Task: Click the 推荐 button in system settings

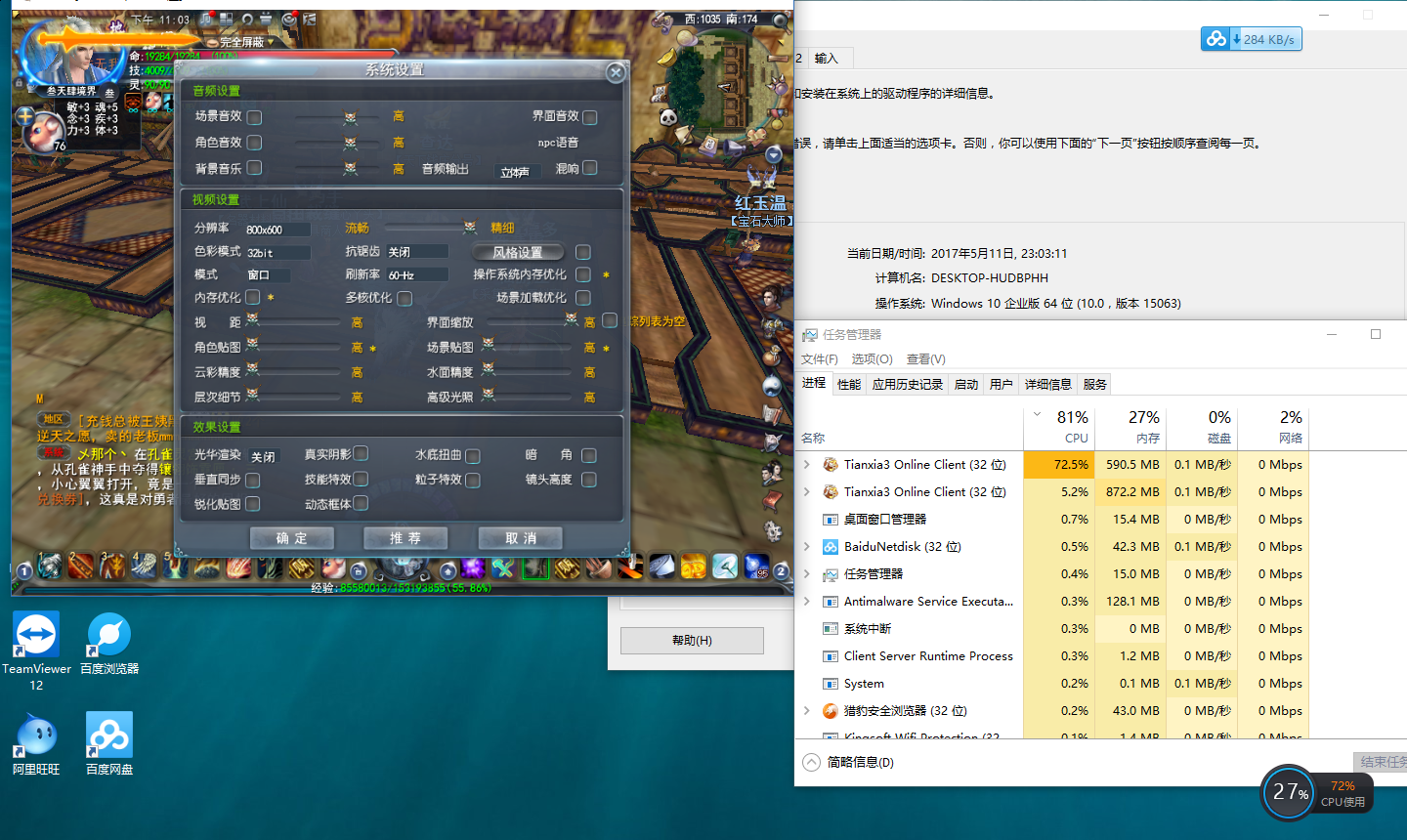Action: (405, 538)
